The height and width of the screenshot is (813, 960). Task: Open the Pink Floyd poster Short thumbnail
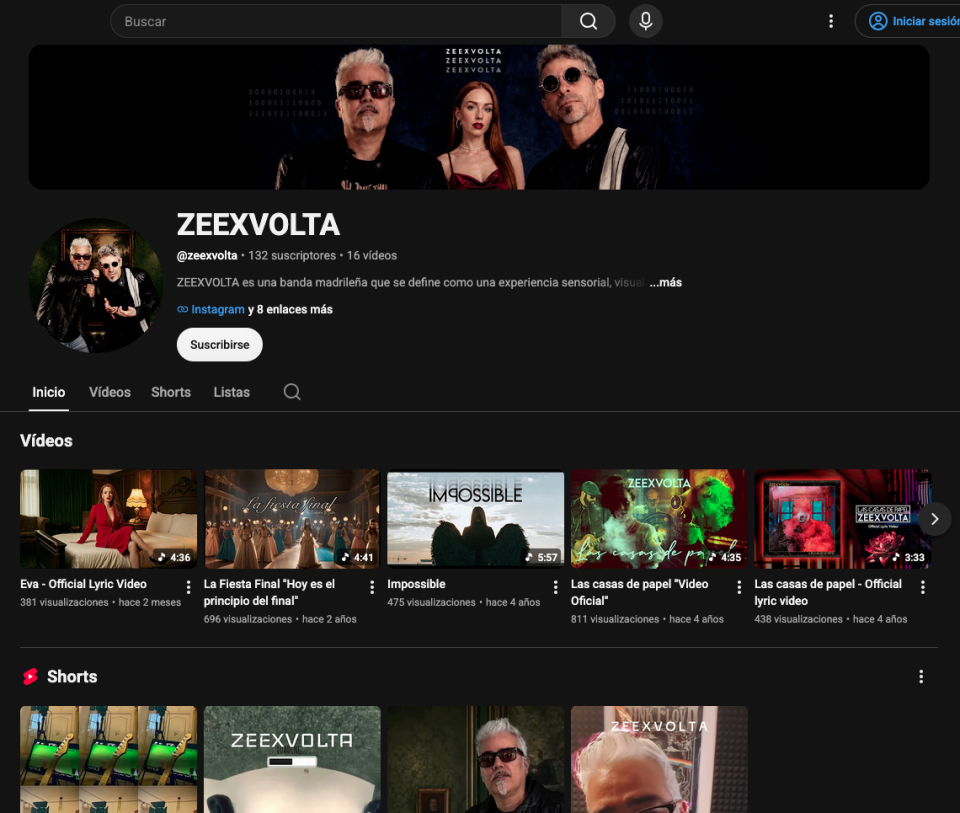pos(659,759)
